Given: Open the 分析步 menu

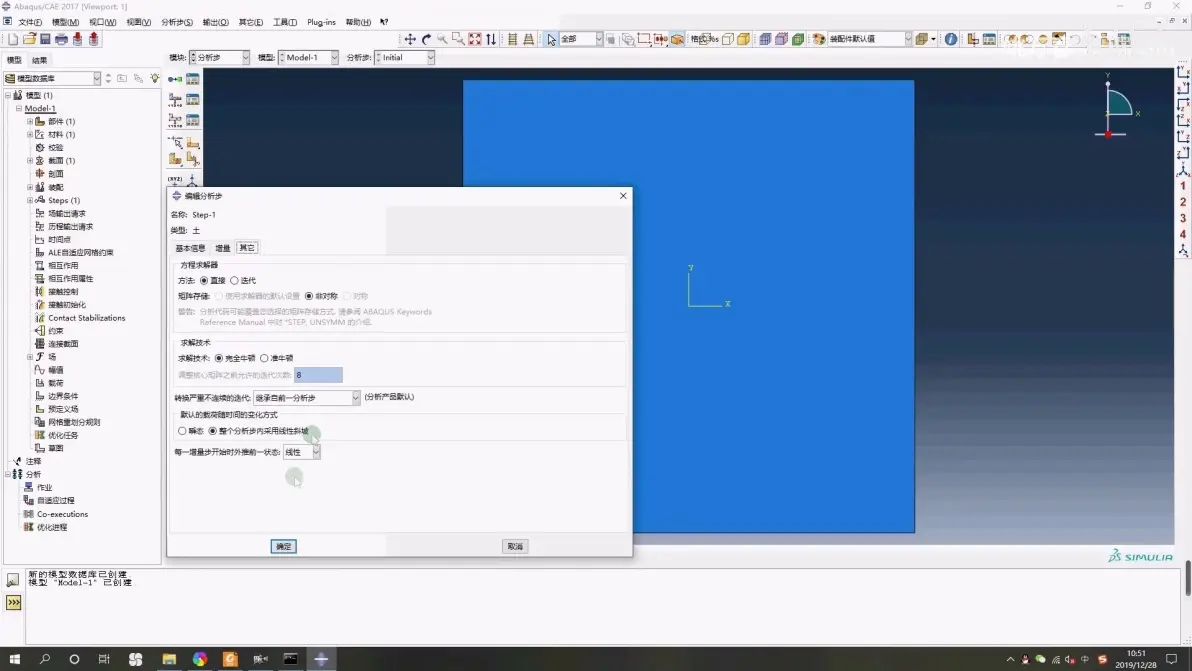Looking at the screenshot, I should tap(176, 22).
